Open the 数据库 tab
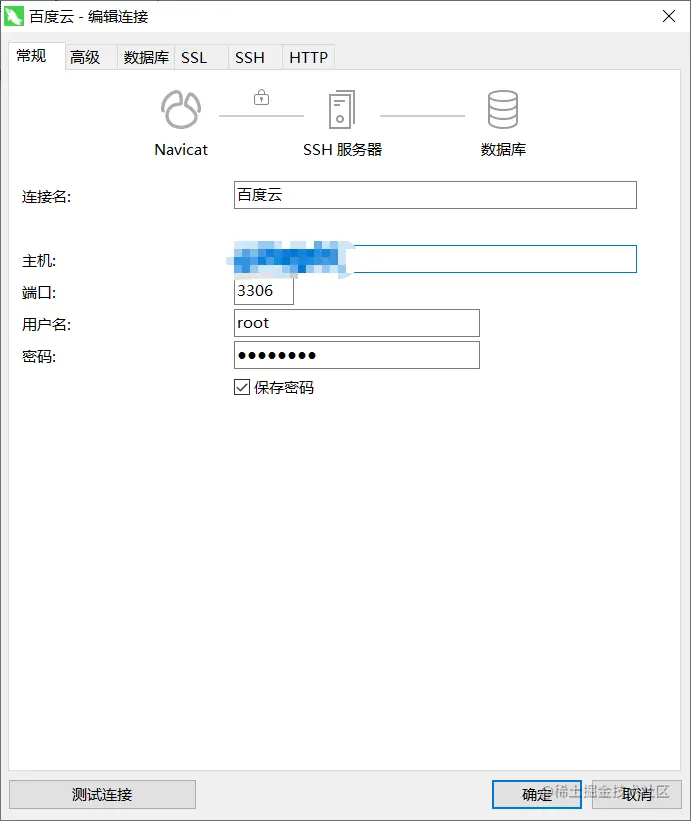The width and height of the screenshot is (691, 821). 146,57
